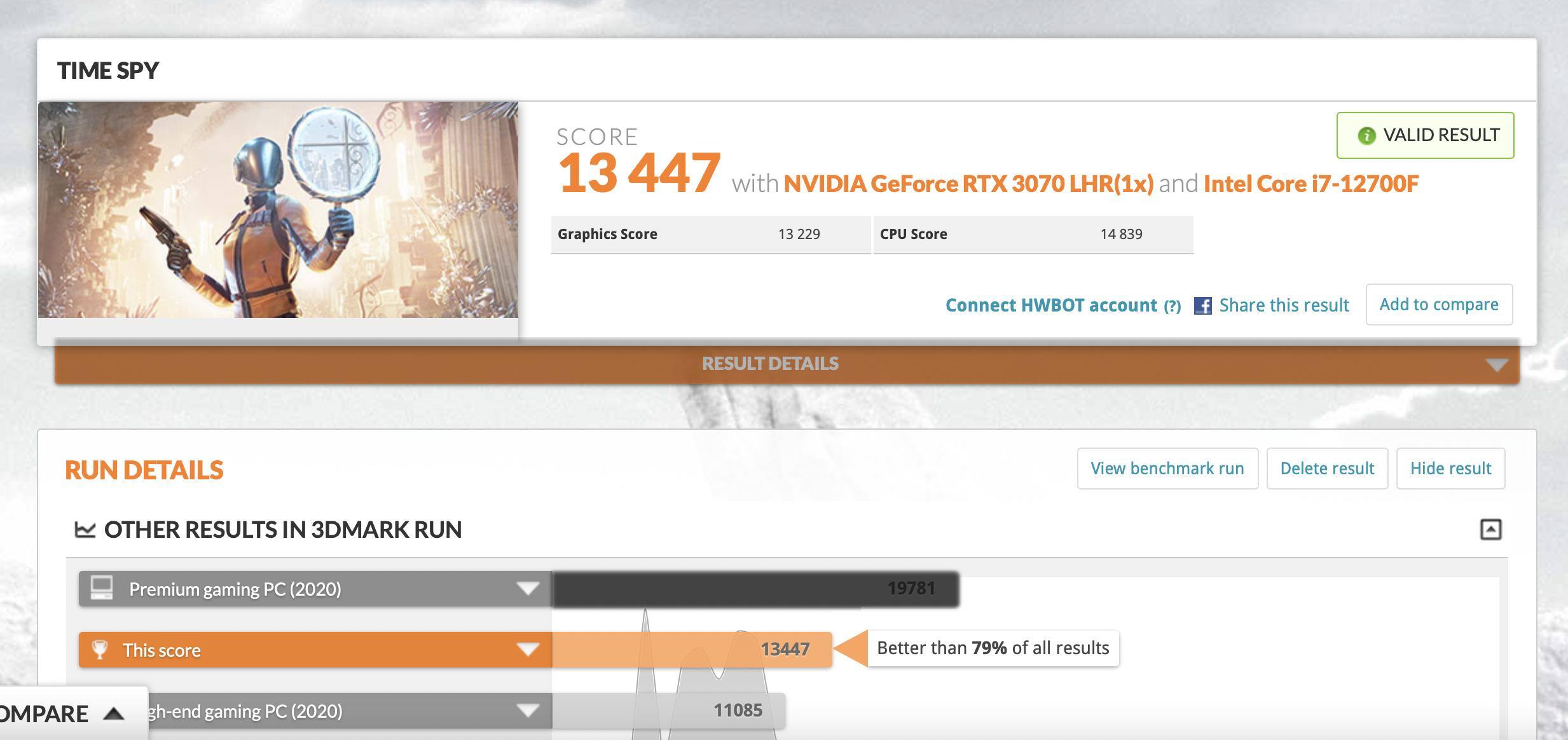Click the Add to compare button
The width and height of the screenshot is (1568, 740).
1438,305
